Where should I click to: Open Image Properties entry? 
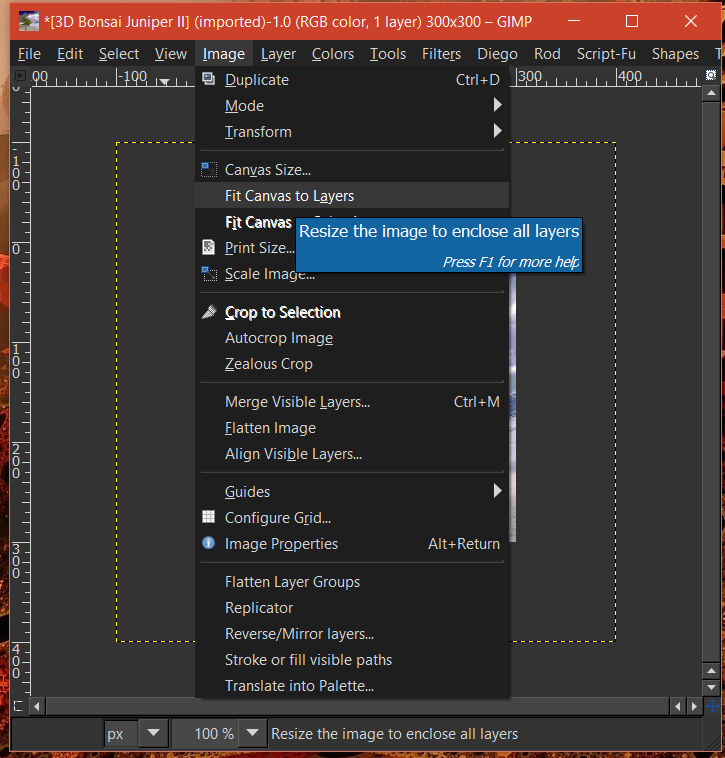point(352,543)
